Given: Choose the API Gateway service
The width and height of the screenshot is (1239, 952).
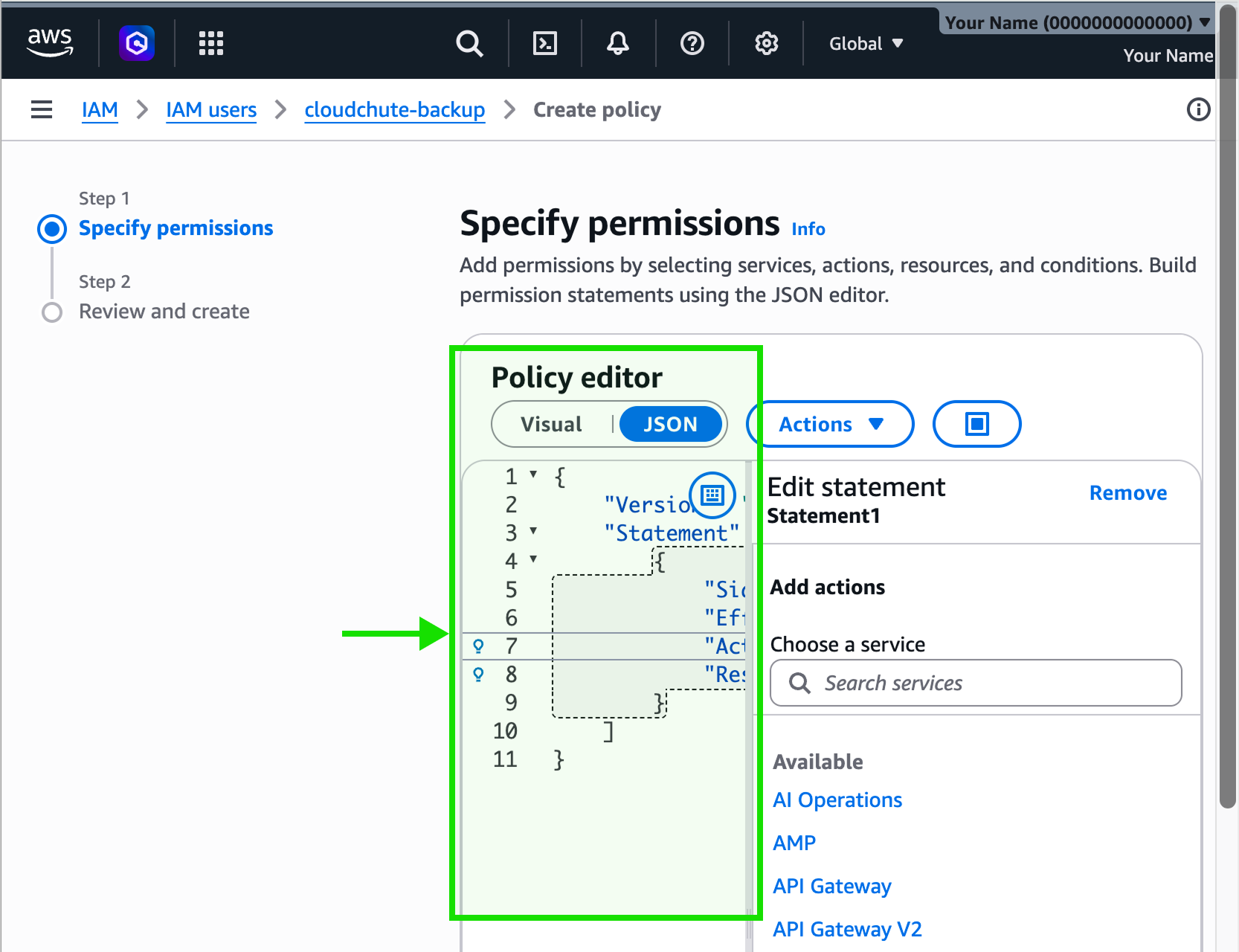Looking at the screenshot, I should coord(832,887).
